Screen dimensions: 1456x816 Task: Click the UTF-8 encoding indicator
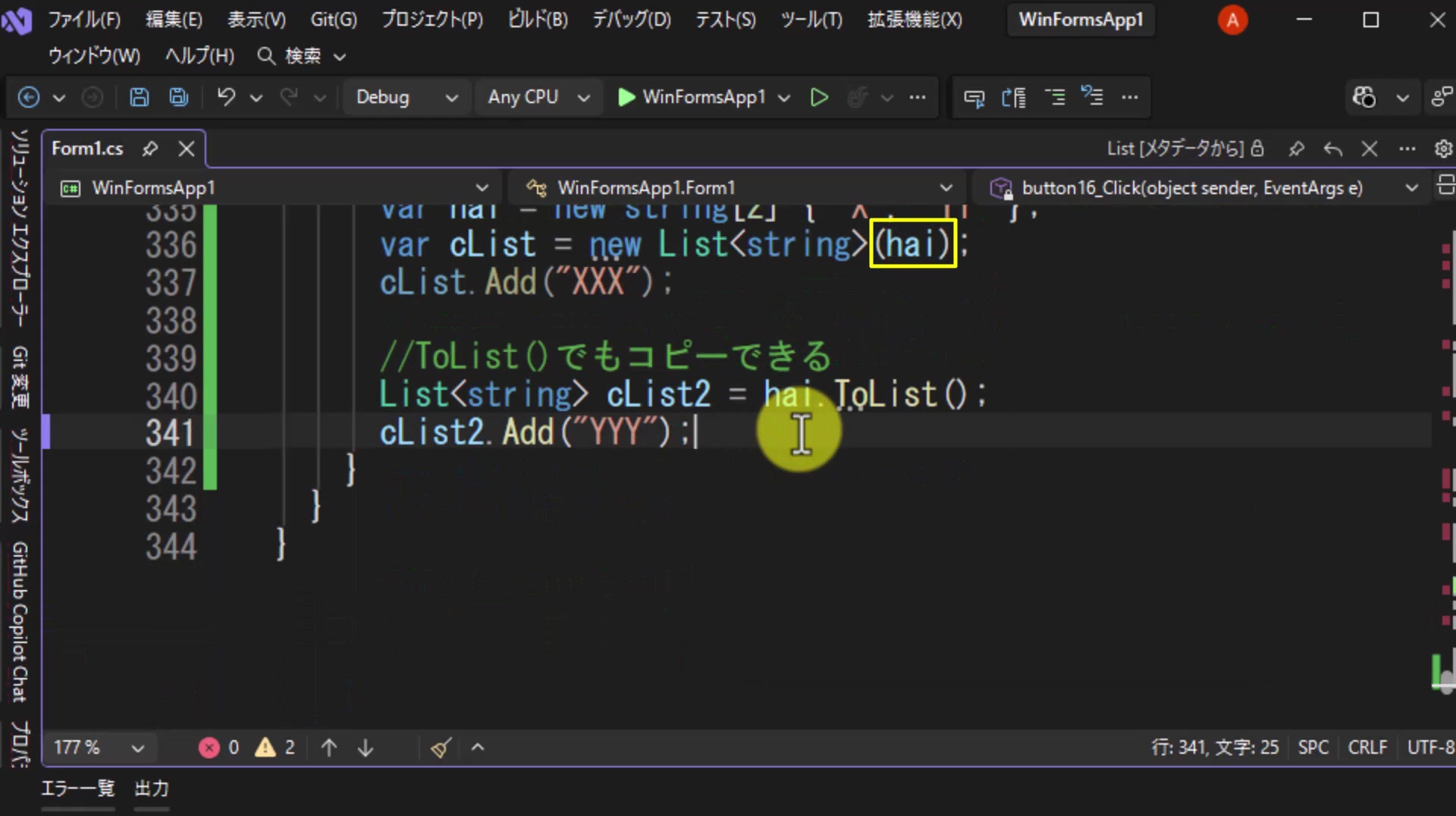click(x=1430, y=748)
